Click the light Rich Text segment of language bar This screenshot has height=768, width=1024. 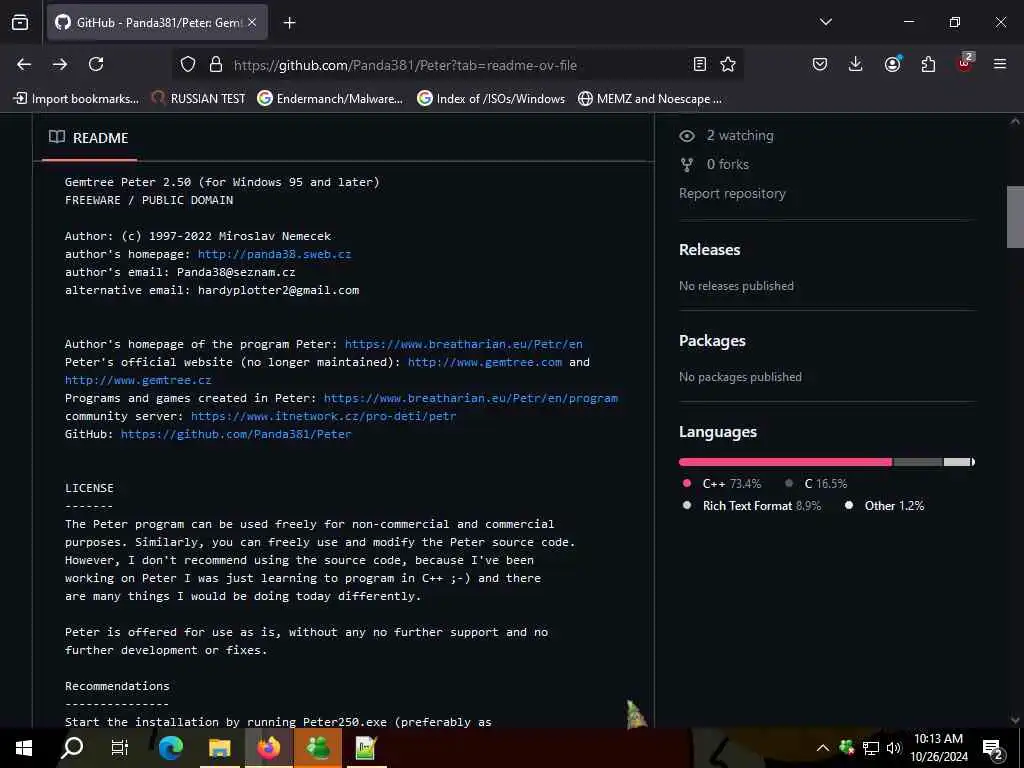click(x=957, y=462)
